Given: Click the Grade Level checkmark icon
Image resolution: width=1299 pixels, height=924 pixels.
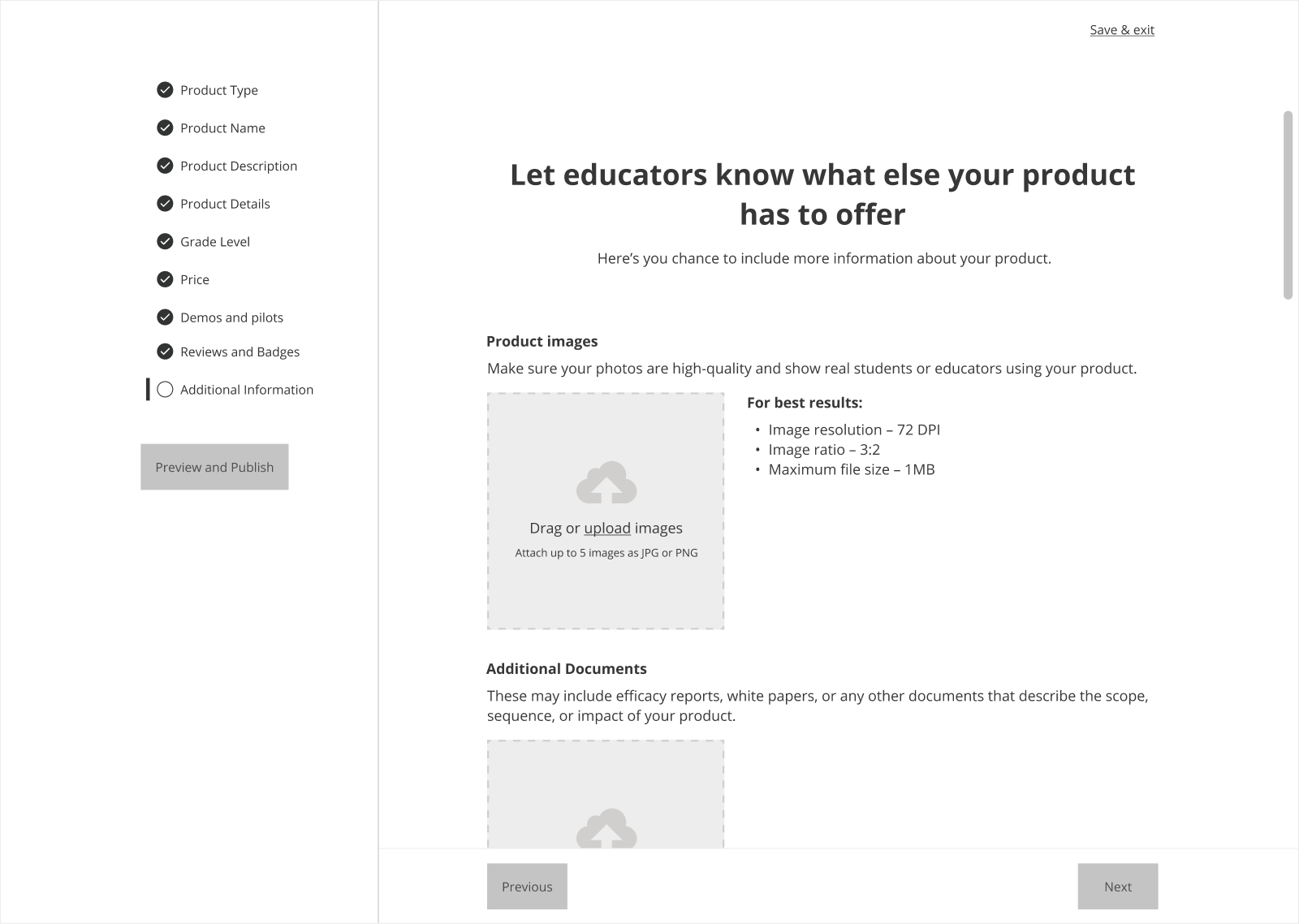Looking at the screenshot, I should pyautogui.click(x=165, y=241).
